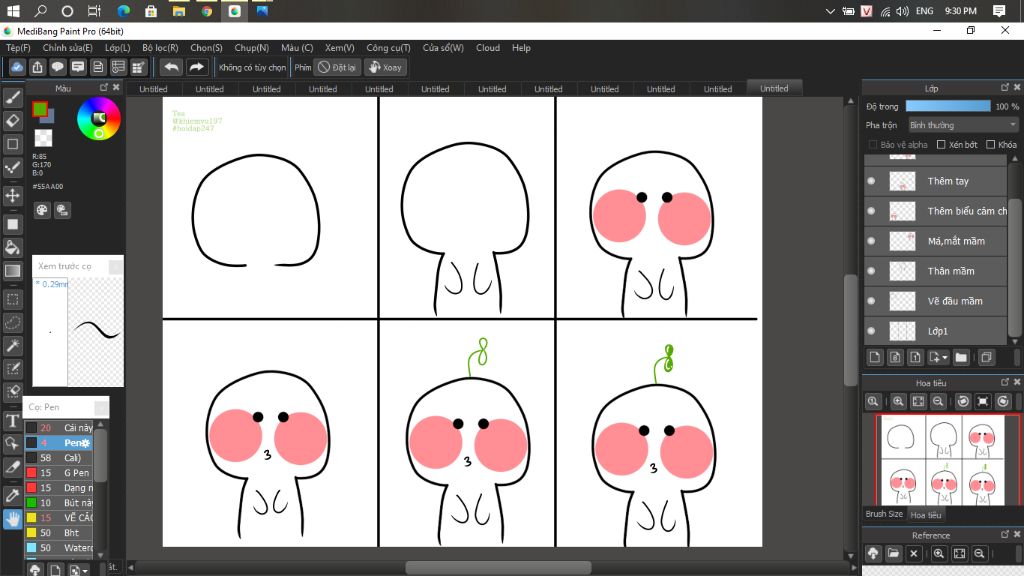The image size is (1024, 576).
Task: Zoom out on the Hoa tiêu navigator
Action: coord(938,402)
